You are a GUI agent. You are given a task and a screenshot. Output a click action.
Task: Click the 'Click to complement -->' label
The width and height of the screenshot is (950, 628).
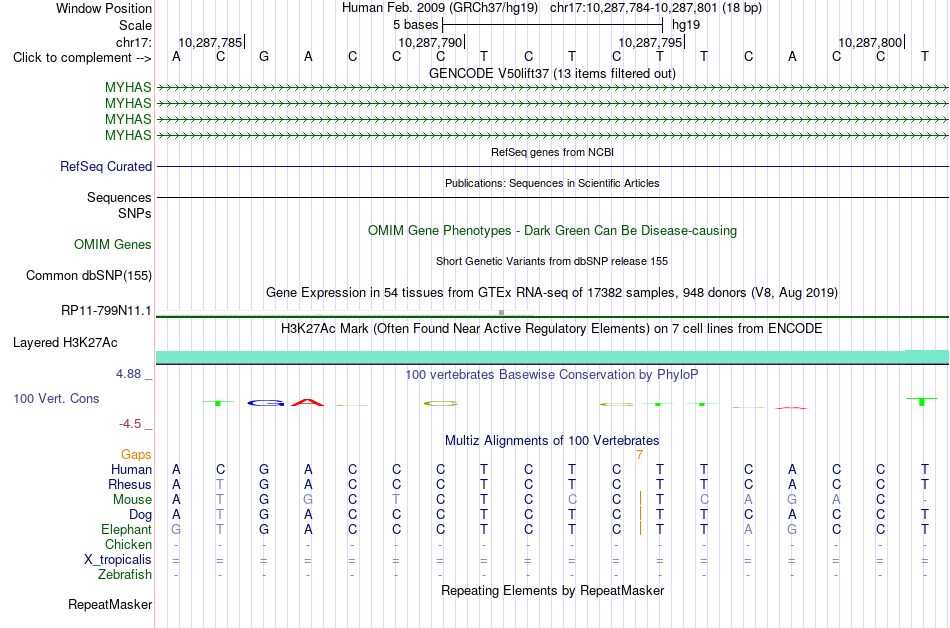[82, 58]
